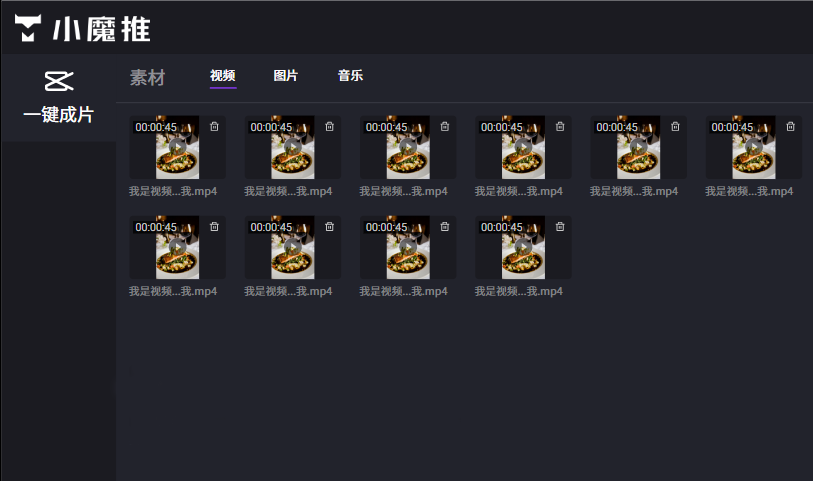Delete the fourth video in top row
The image size is (813, 481).
pyautogui.click(x=560, y=127)
